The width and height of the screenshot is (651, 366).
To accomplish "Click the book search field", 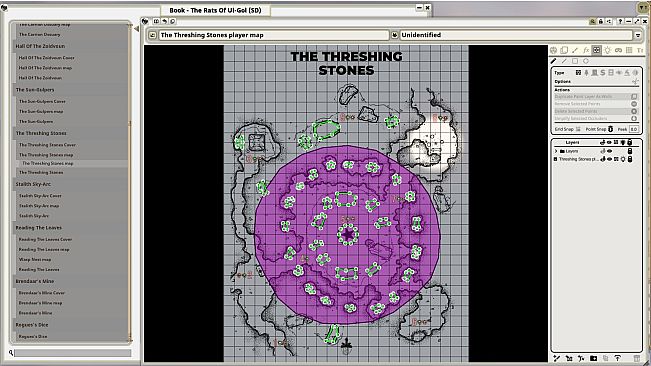I will click(73, 353).
